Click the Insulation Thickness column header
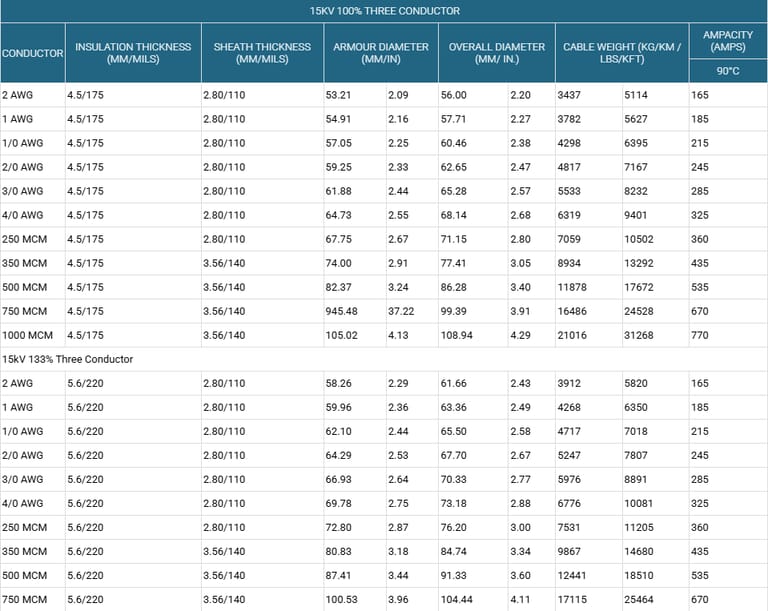Image resolution: width=768 pixels, height=611 pixels. pyautogui.click(x=133, y=52)
